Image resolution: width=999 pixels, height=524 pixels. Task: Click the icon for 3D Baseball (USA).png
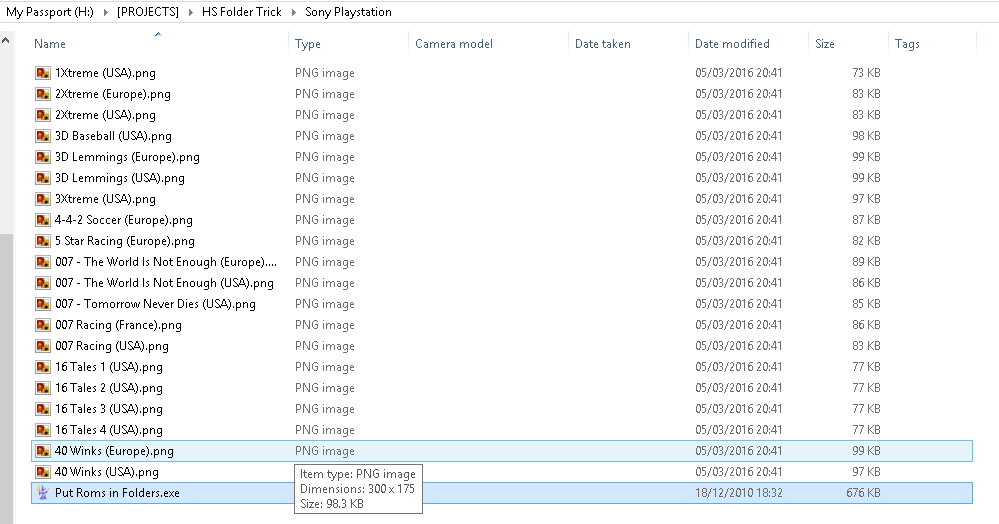(43, 136)
